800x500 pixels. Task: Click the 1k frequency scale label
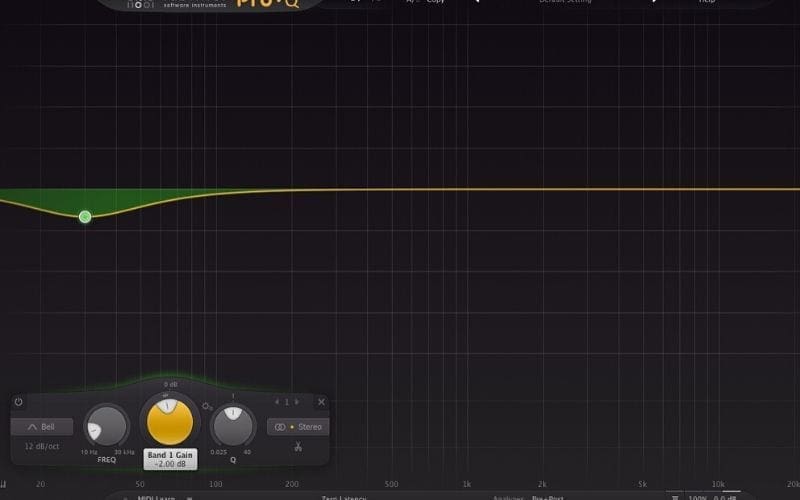(x=466, y=484)
